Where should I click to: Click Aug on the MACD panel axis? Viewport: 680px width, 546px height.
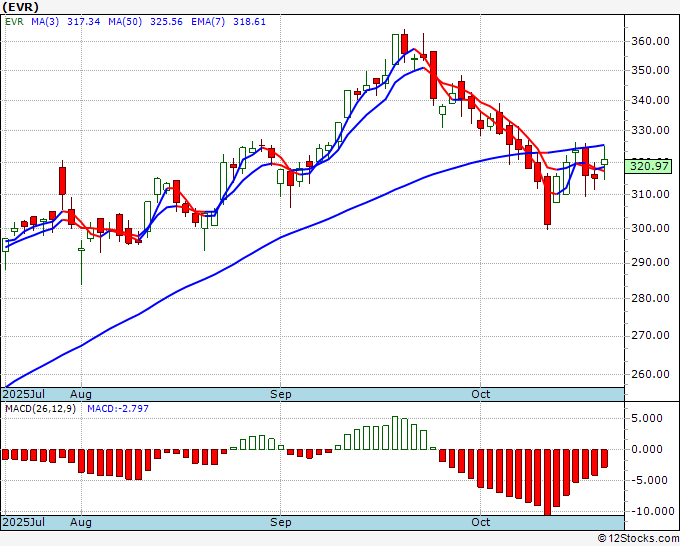[81, 522]
